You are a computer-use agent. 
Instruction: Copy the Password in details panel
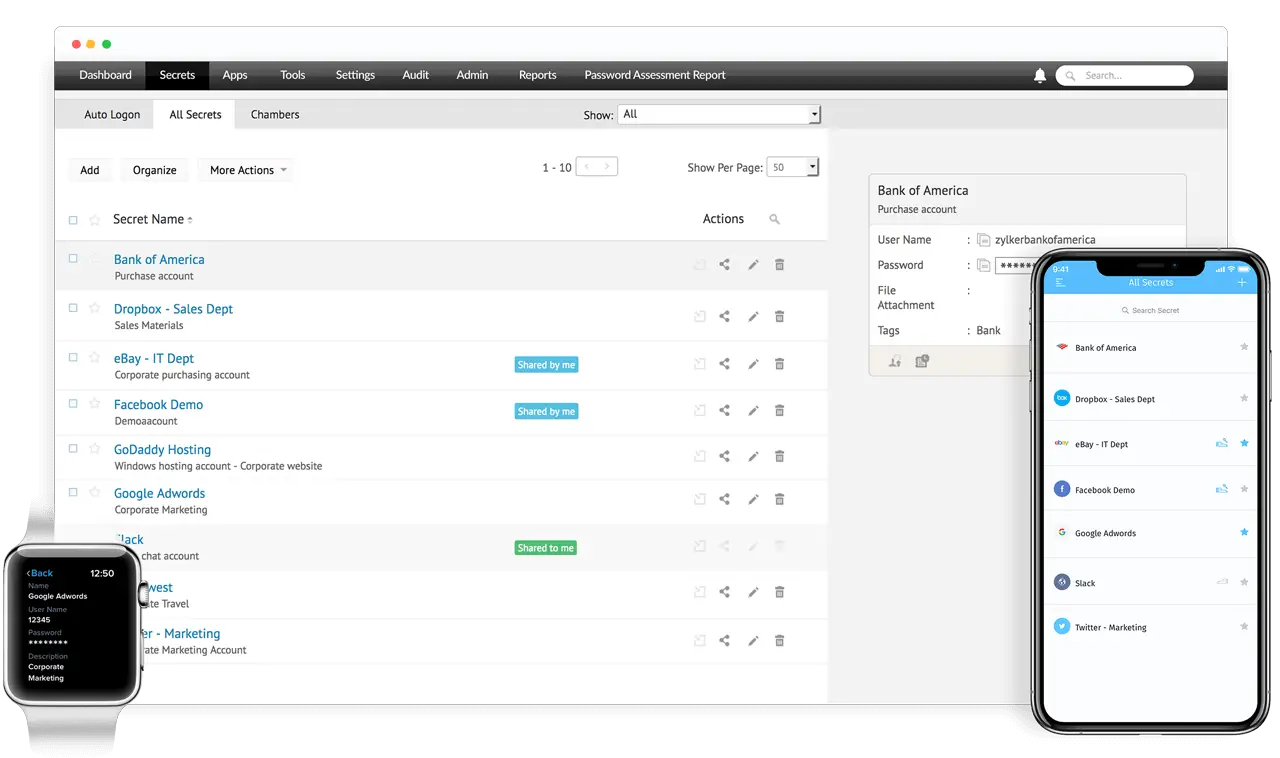[984, 265]
